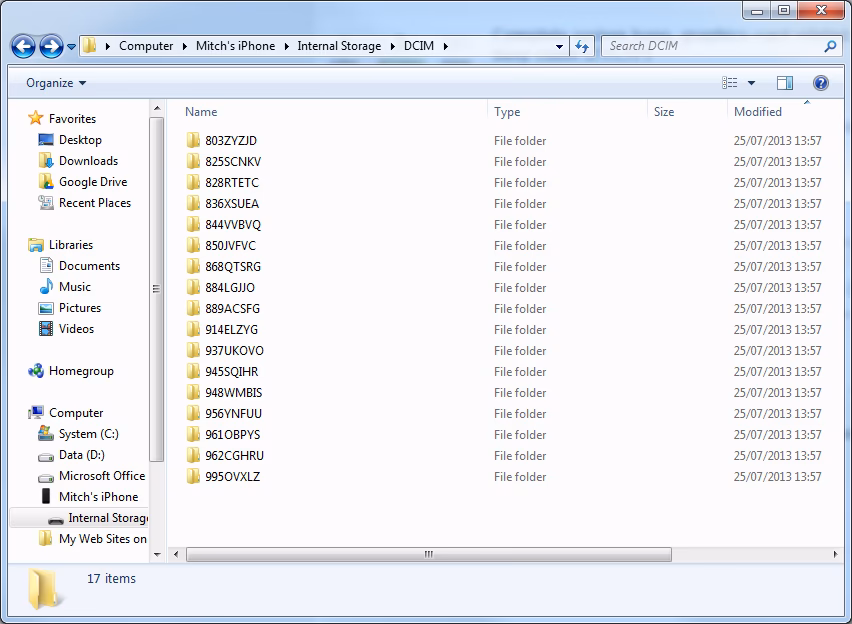
Task: Open the Organize menu
Action: pyautogui.click(x=56, y=83)
